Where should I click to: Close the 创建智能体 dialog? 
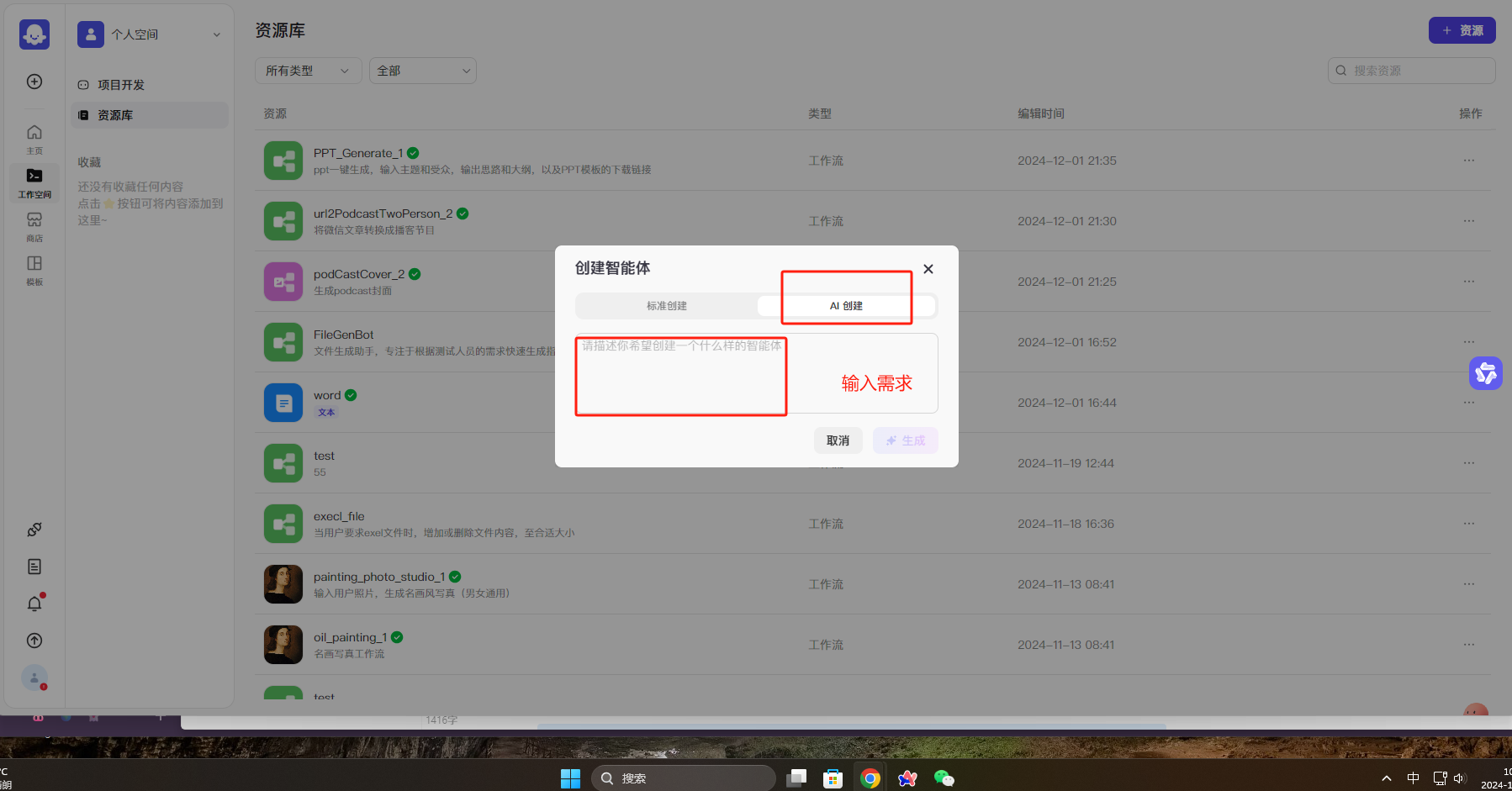tap(928, 269)
